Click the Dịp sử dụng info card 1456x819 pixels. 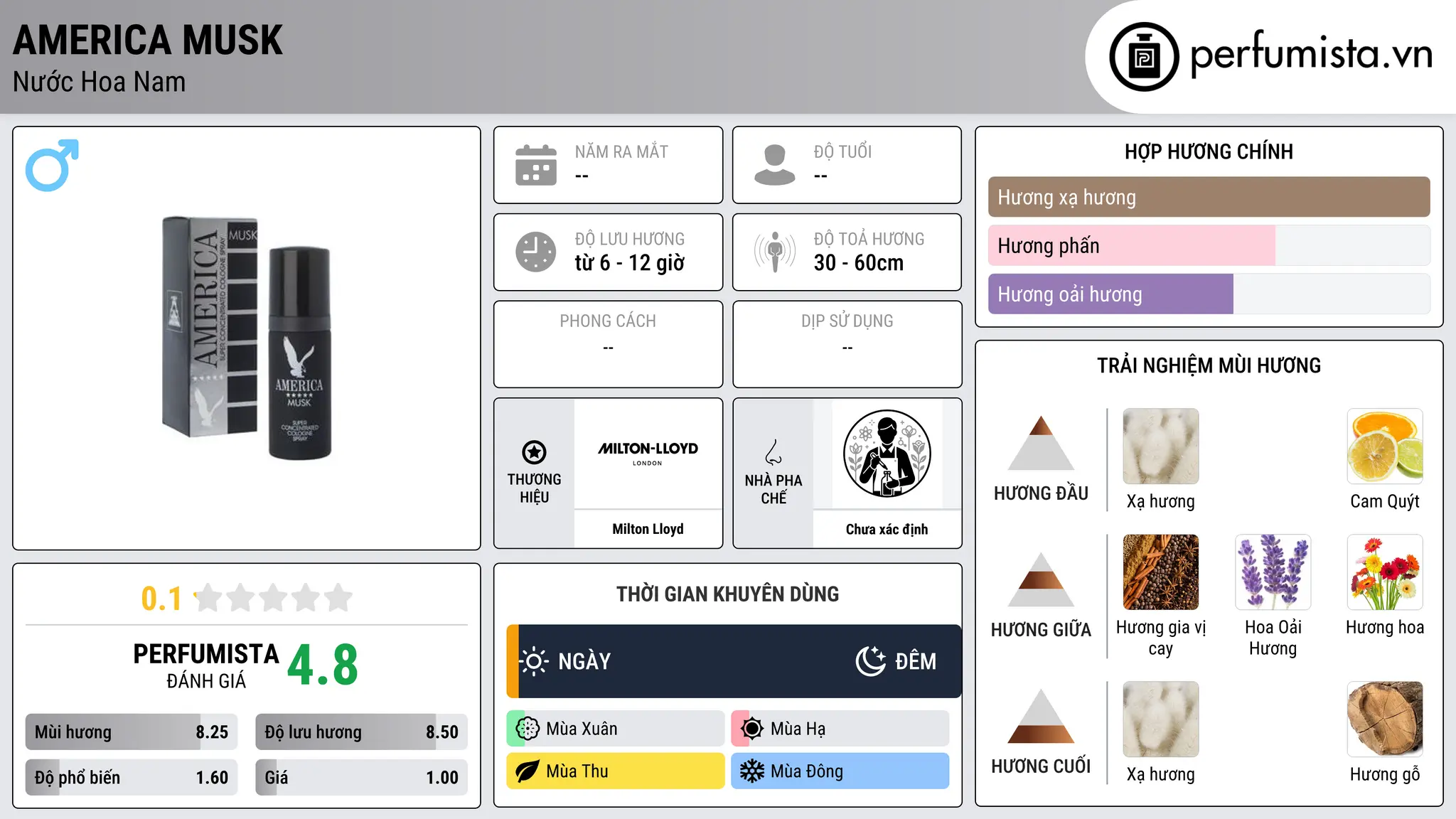coord(847,344)
